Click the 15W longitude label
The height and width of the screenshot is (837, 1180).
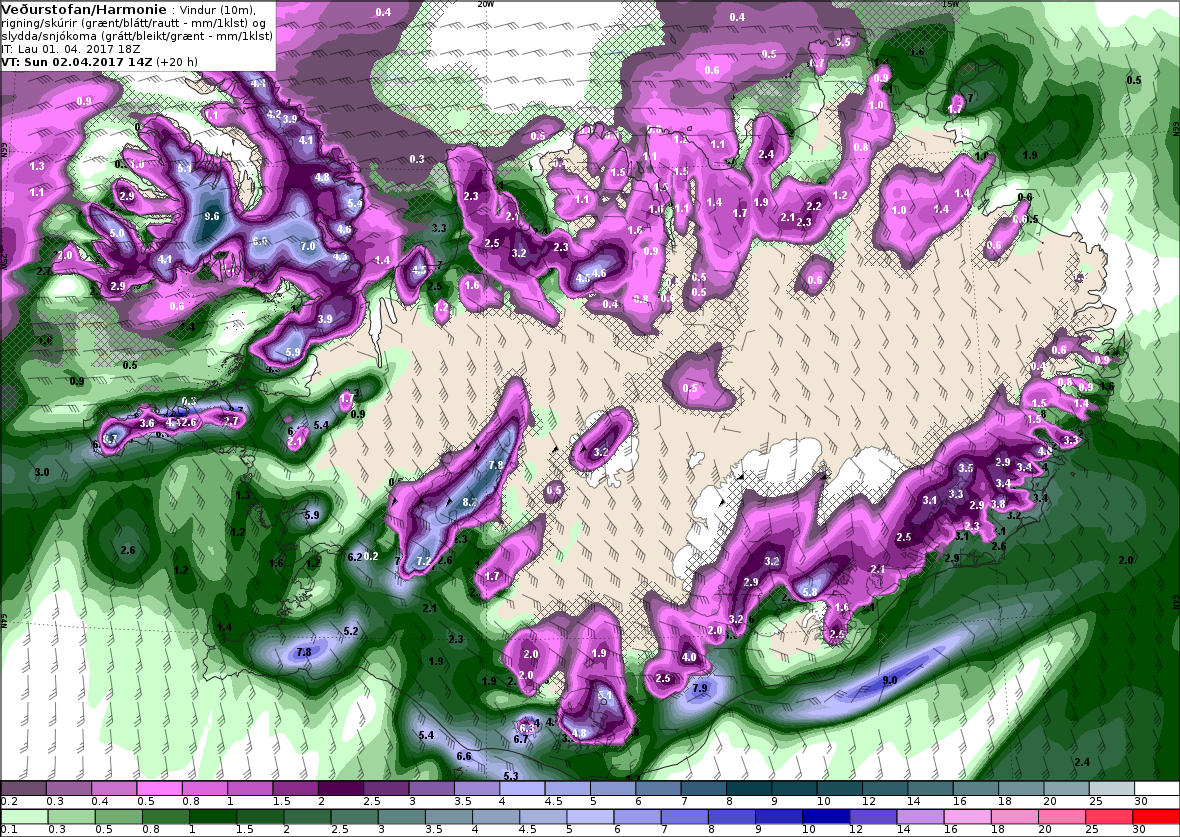coord(950,4)
